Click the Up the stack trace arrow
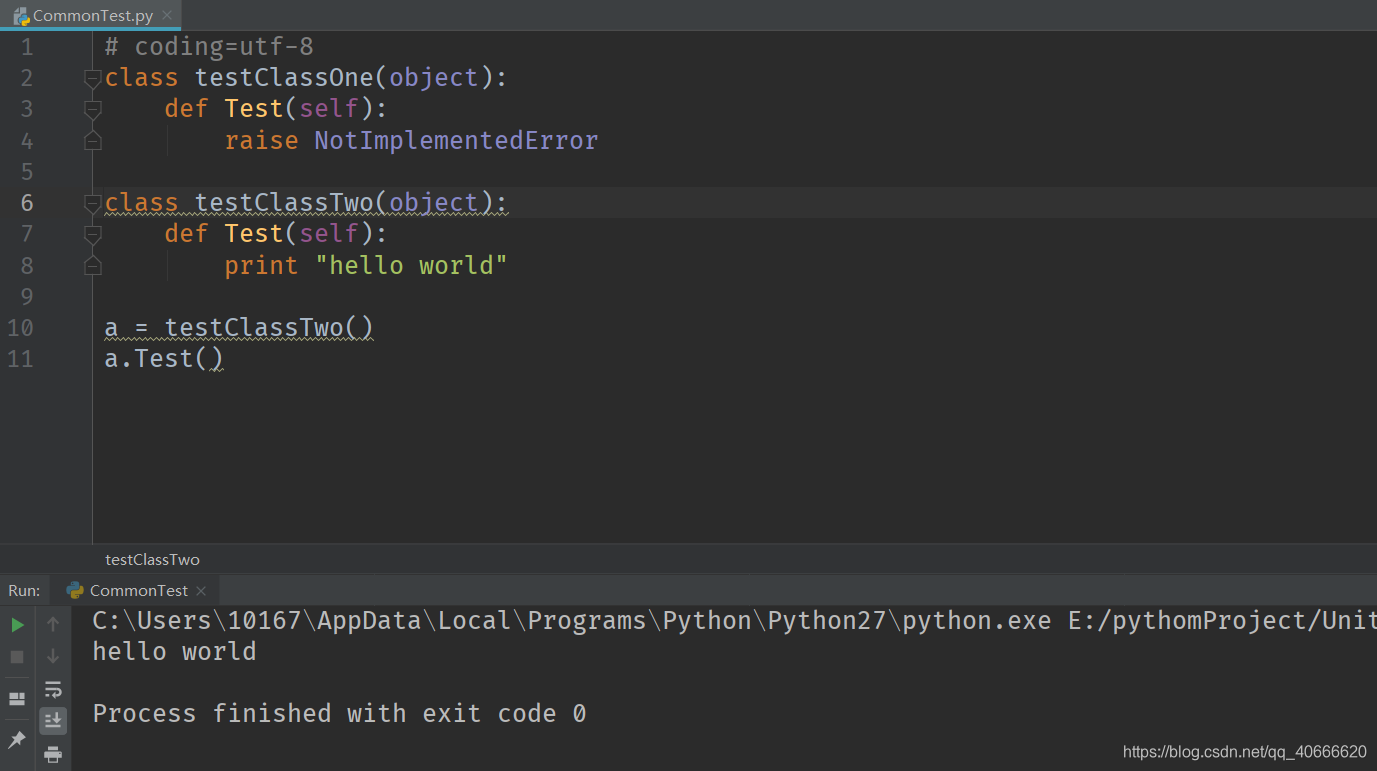Viewport: 1377px width, 771px height. coord(53,625)
